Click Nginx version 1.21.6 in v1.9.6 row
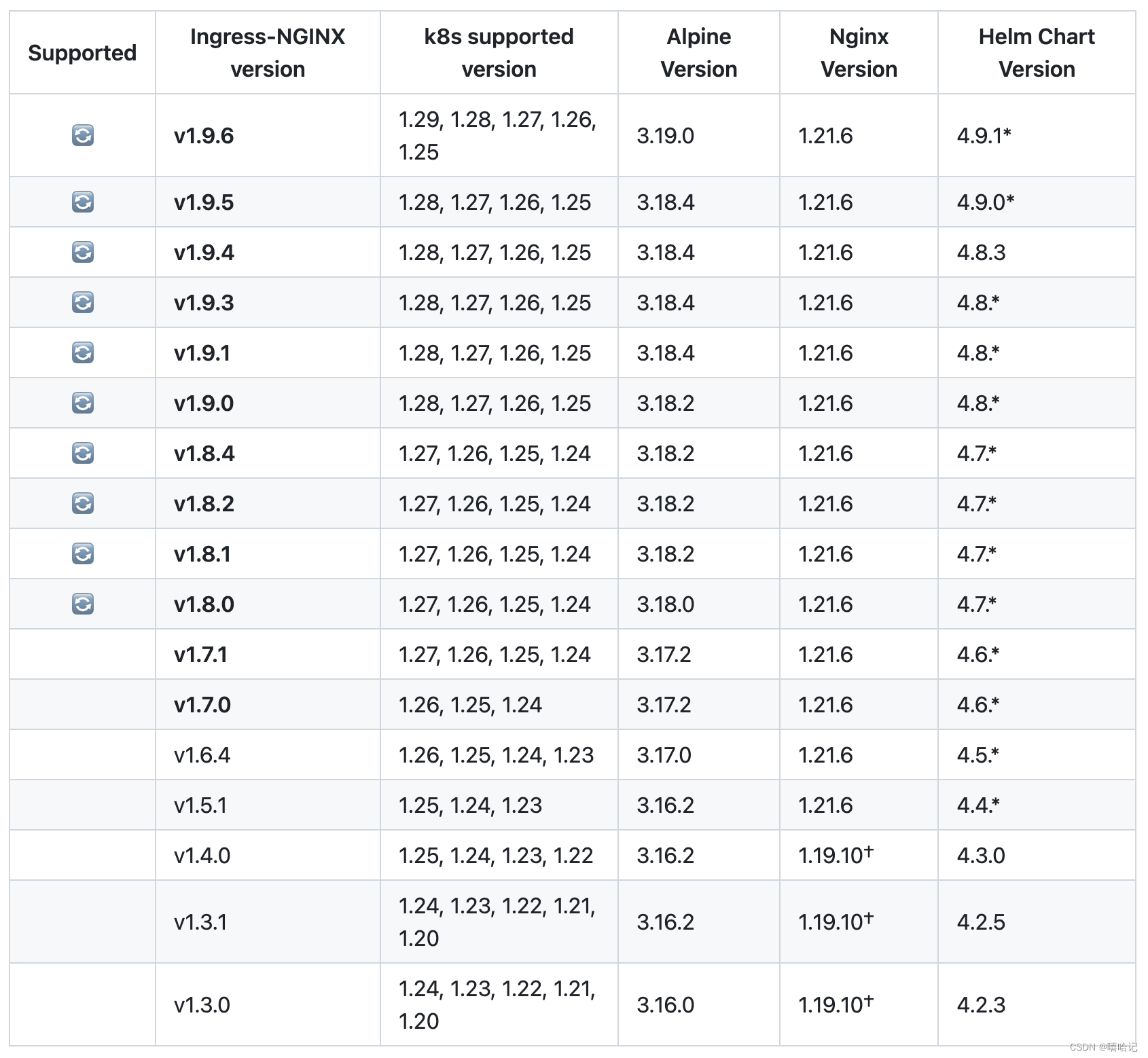 825,136
